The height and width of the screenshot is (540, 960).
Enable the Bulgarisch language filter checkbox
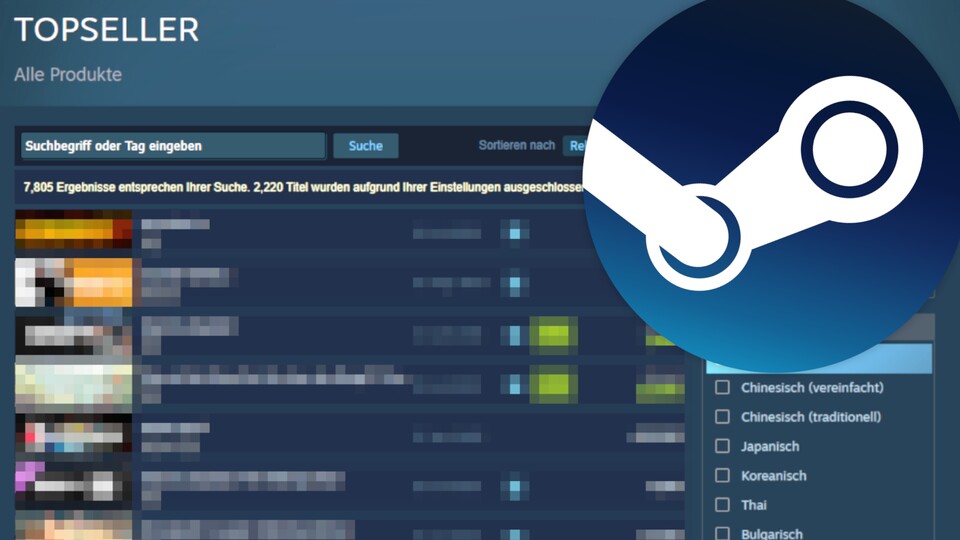722,533
